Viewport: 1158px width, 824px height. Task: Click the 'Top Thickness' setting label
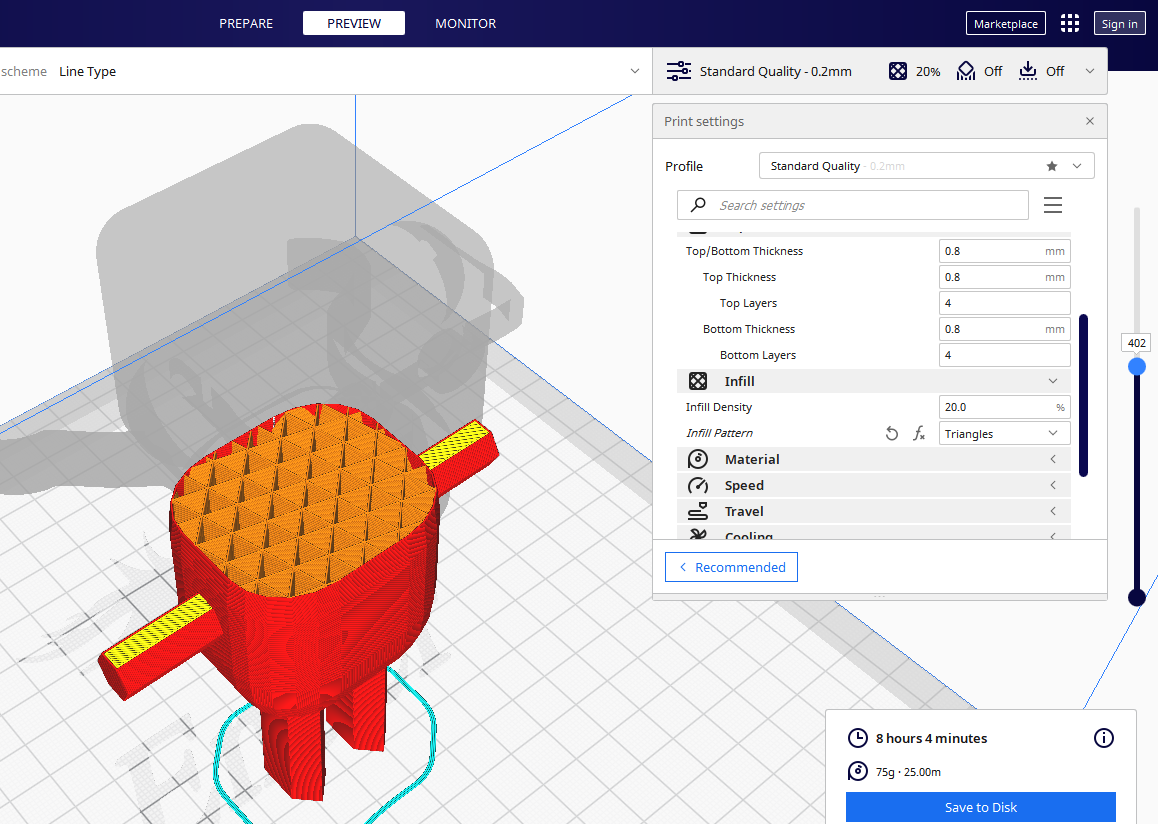739,277
